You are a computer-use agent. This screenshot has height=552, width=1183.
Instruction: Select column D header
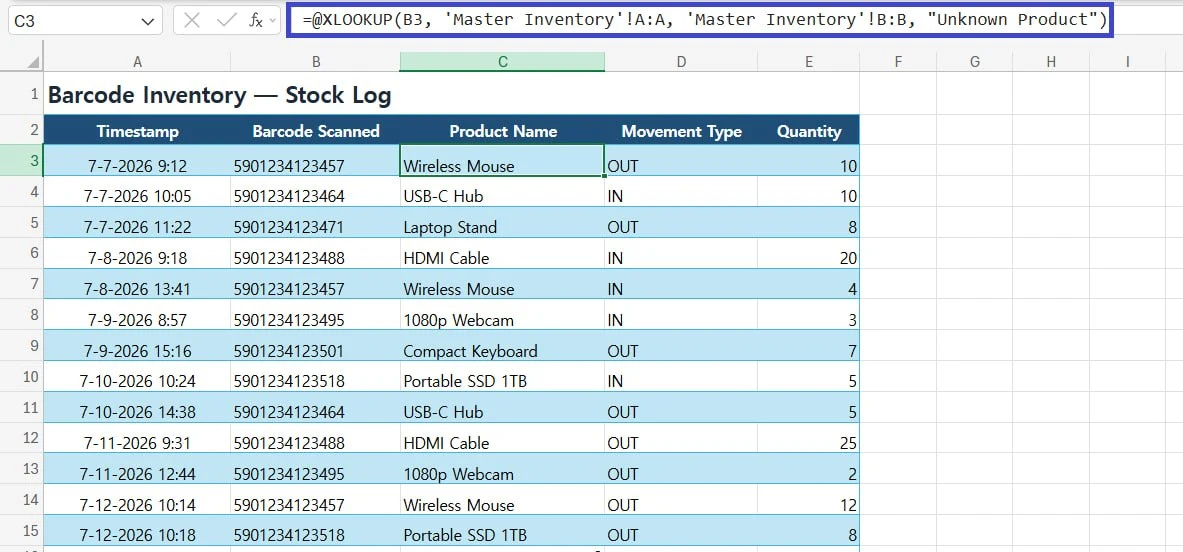(681, 62)
